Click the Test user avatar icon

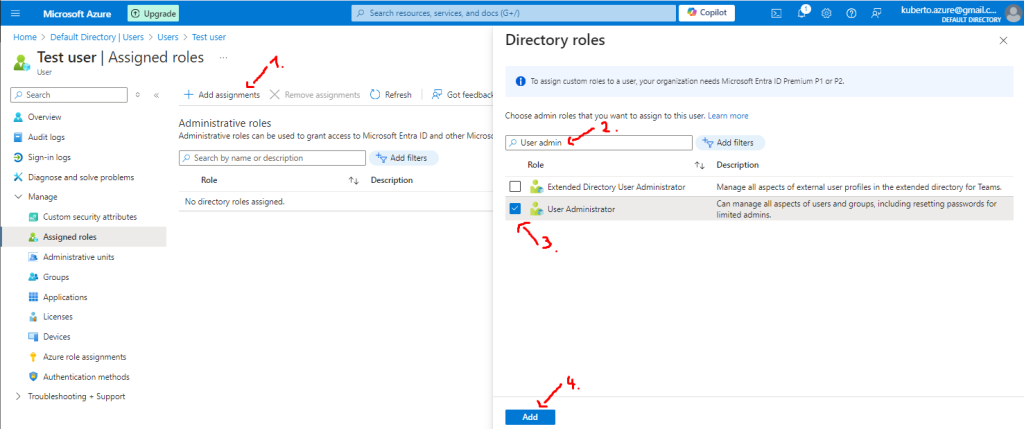pyautogui.click(x=21, y=62)
